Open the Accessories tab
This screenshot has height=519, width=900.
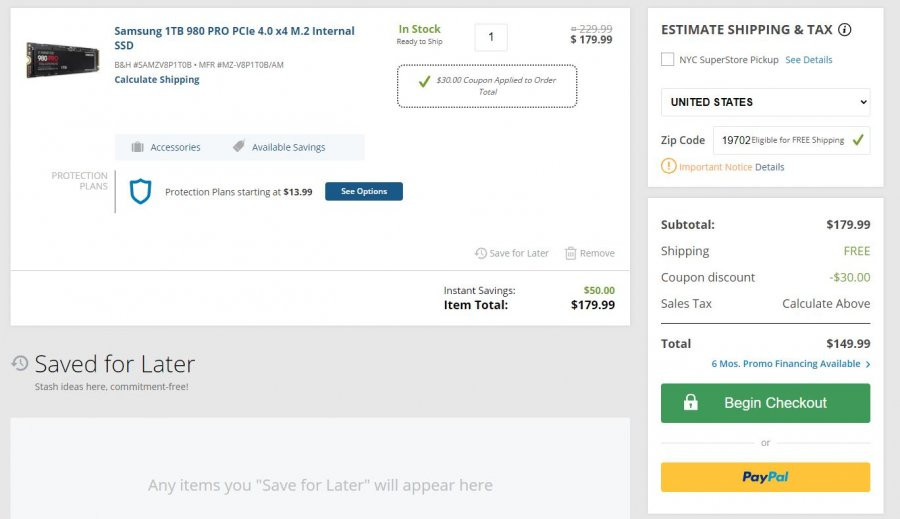tap(166, 147)
